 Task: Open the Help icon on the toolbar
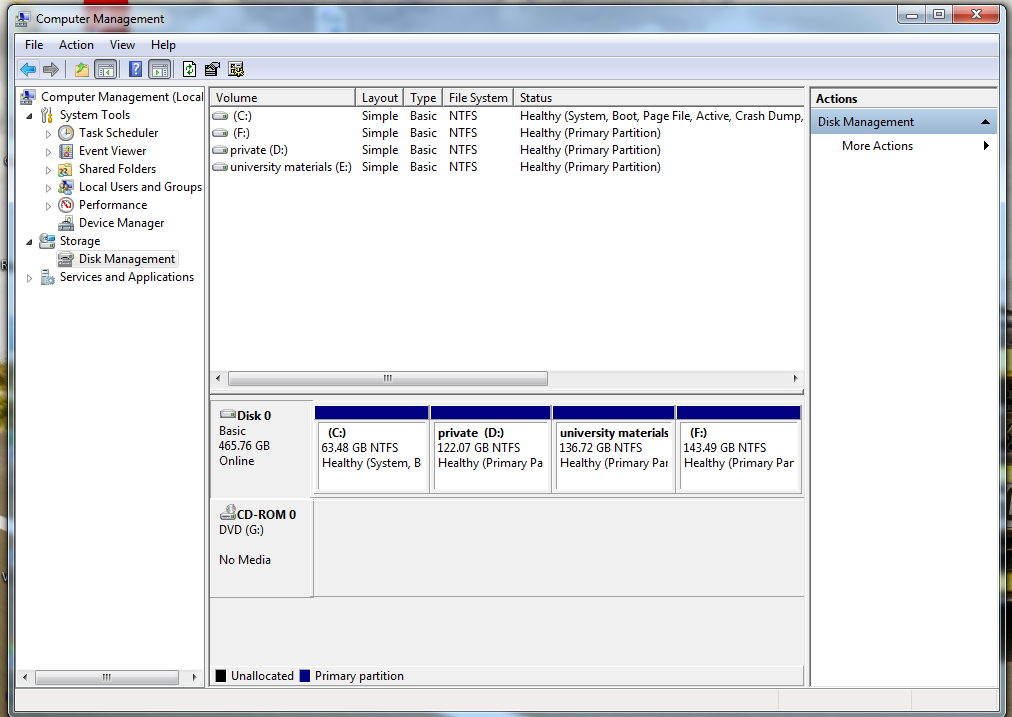136,69
